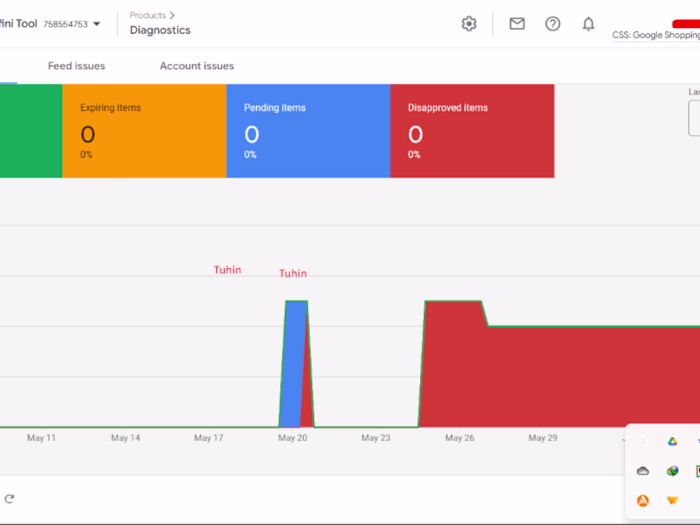Click the CSS: Google Shopping link
The image size is (700, 525).
[656, 35]
